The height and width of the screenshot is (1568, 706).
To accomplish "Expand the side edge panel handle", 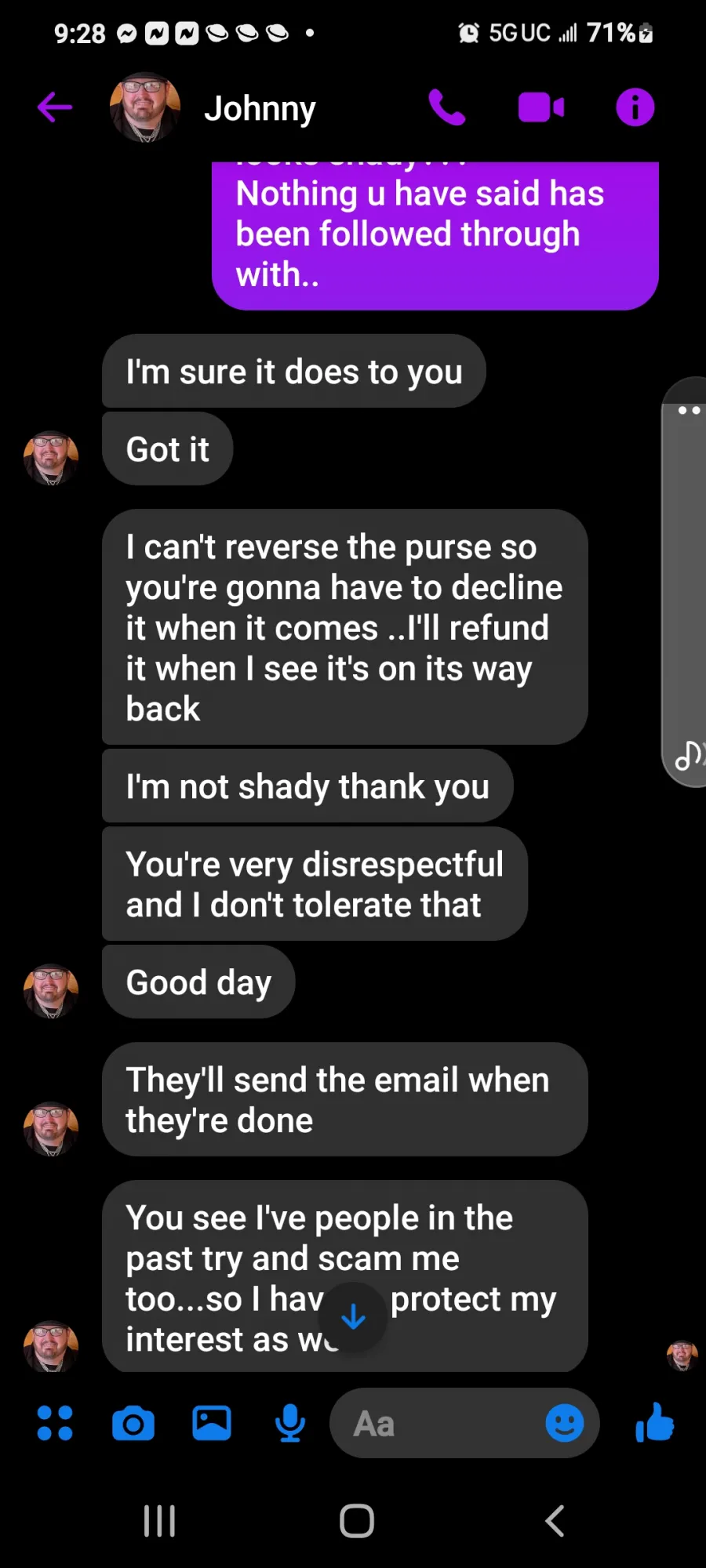I will point(685,582).
